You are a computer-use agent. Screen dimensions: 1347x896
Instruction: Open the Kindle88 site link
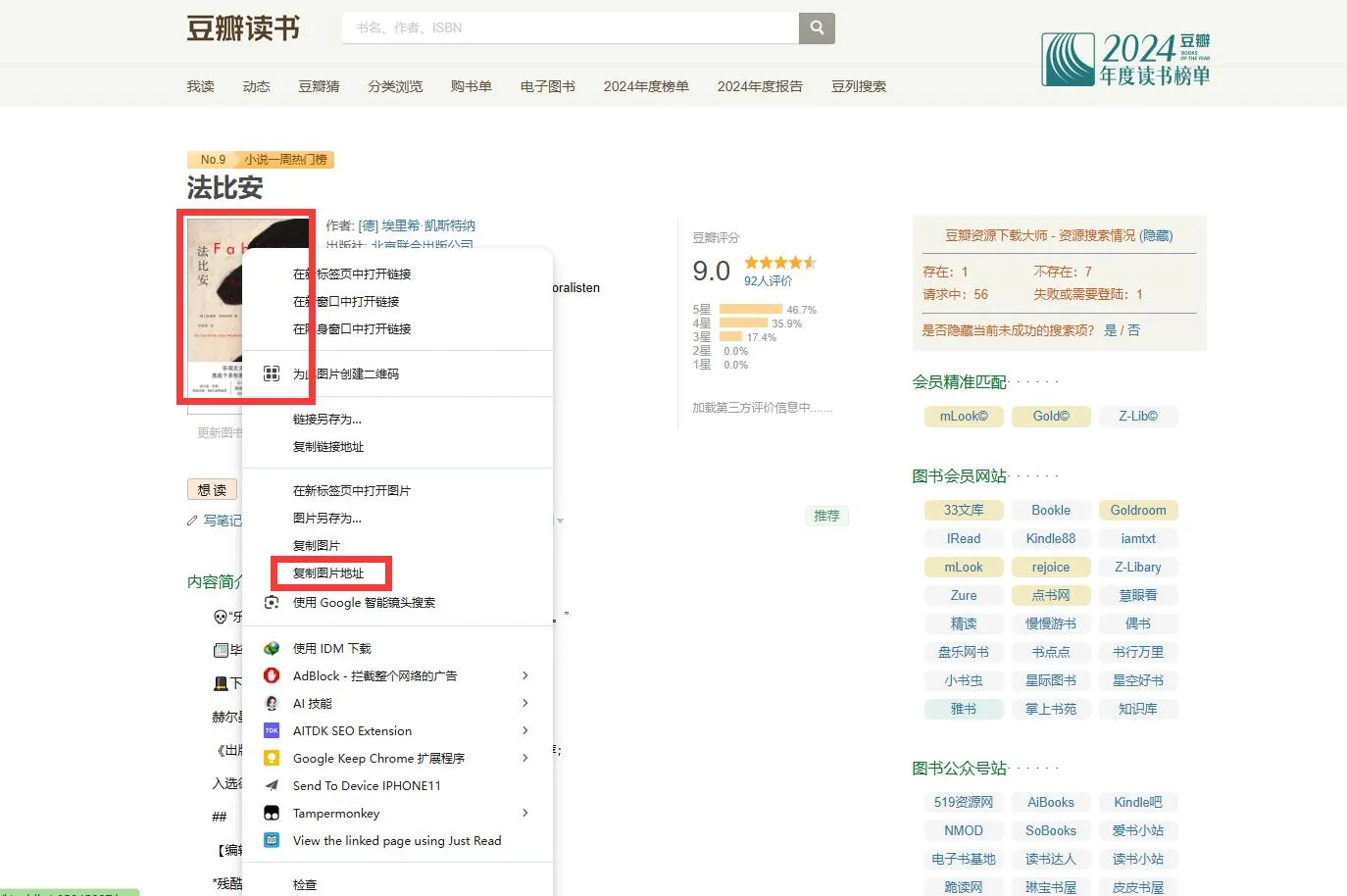click(x=1051, y=538)
